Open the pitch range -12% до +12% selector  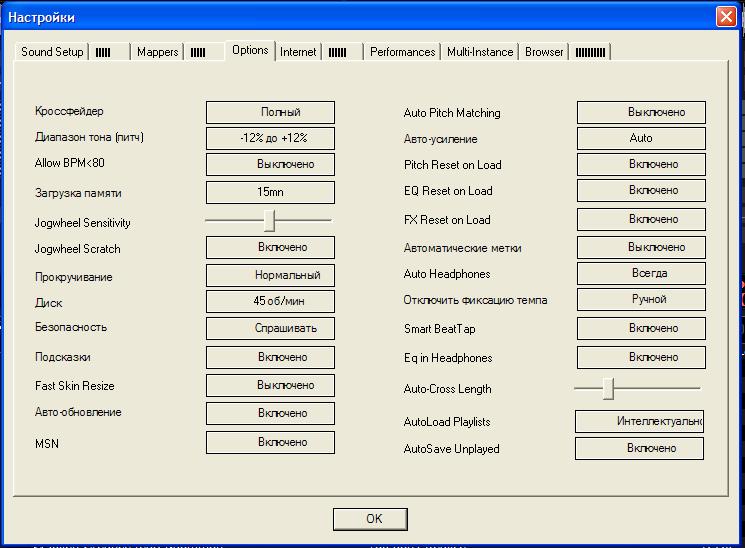pyautogui.click(x=270, y=138)
